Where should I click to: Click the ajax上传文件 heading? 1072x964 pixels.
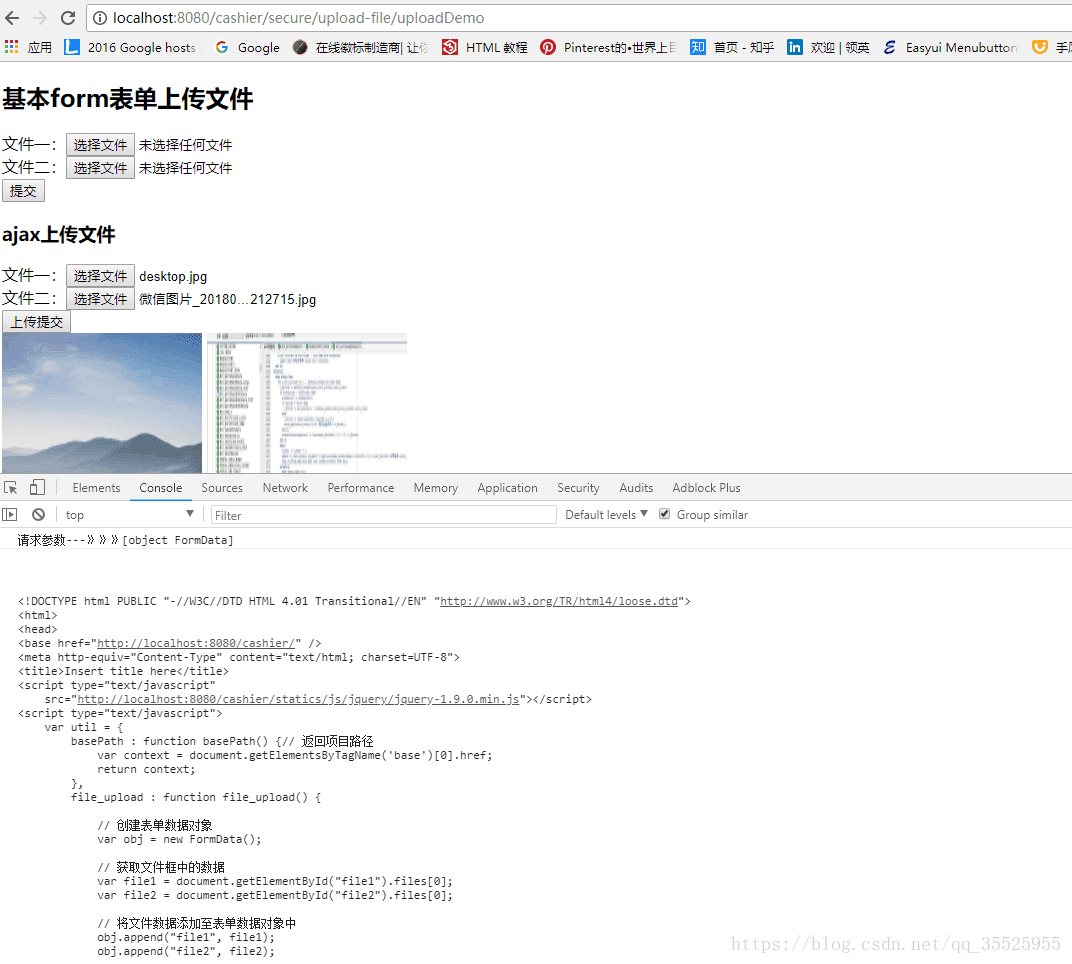click(59, 235)
